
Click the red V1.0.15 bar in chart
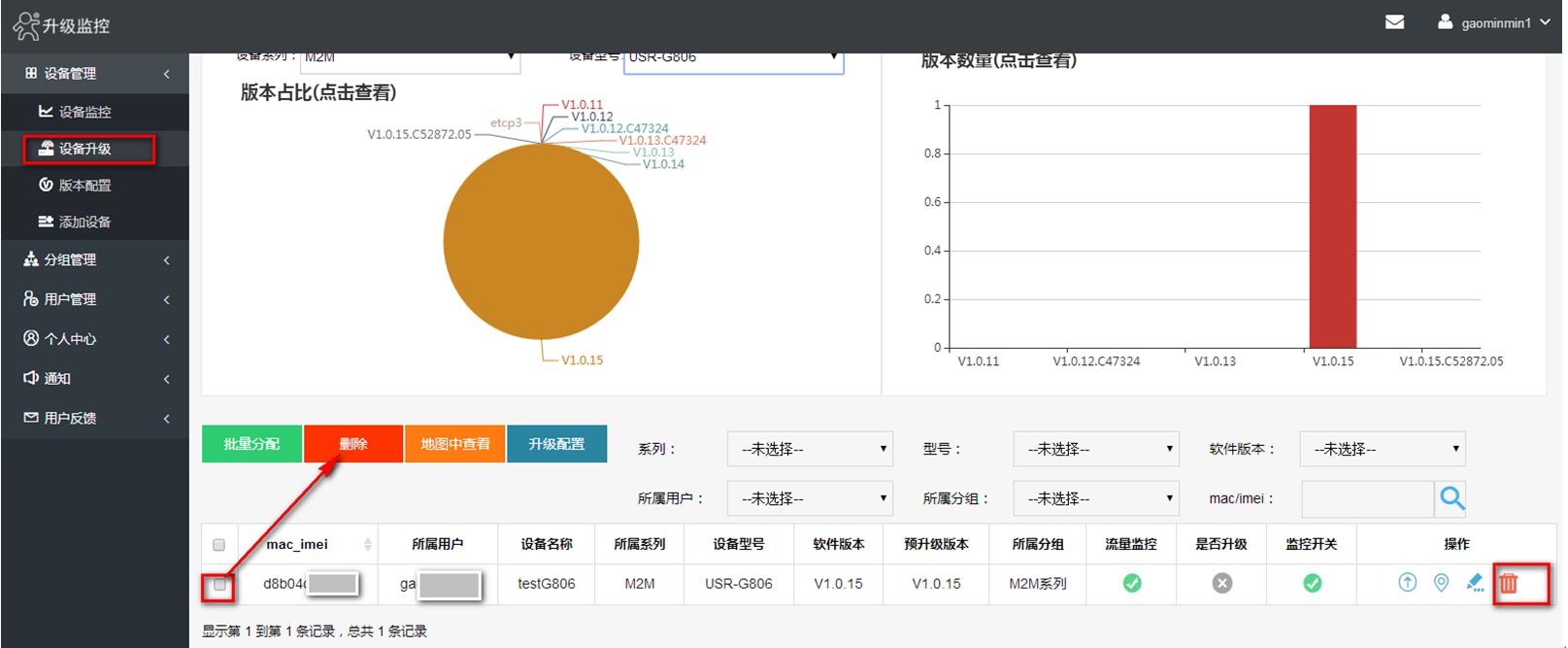pyautogui.click(x=1332, y=226)
